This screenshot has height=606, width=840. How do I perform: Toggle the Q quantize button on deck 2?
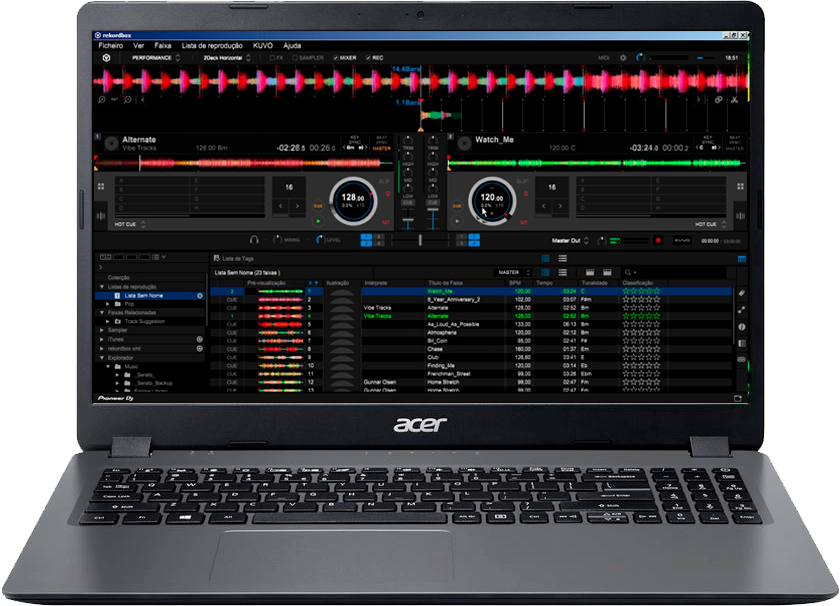(526, 193)
